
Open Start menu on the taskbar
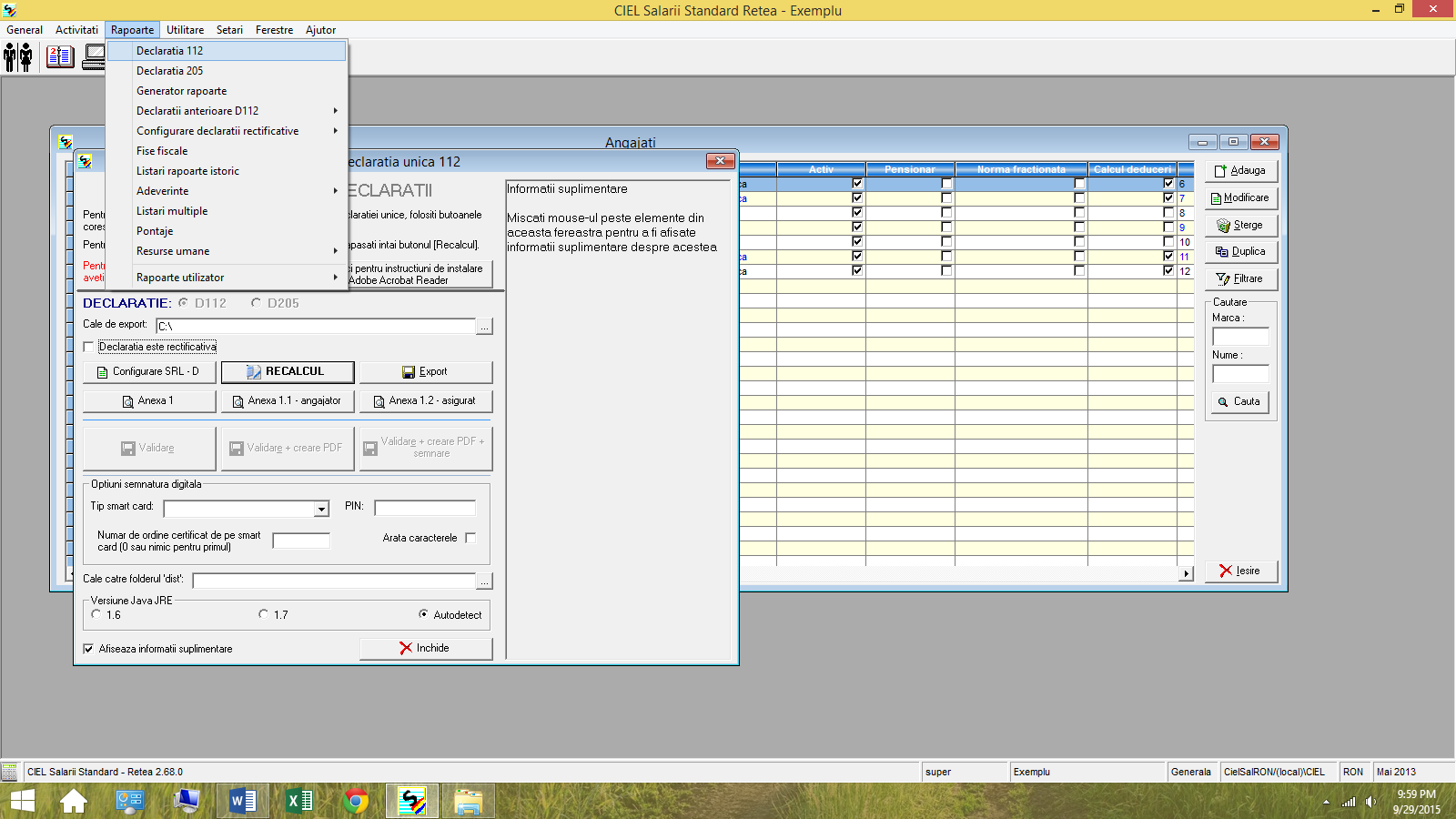[x=22, y=802]
